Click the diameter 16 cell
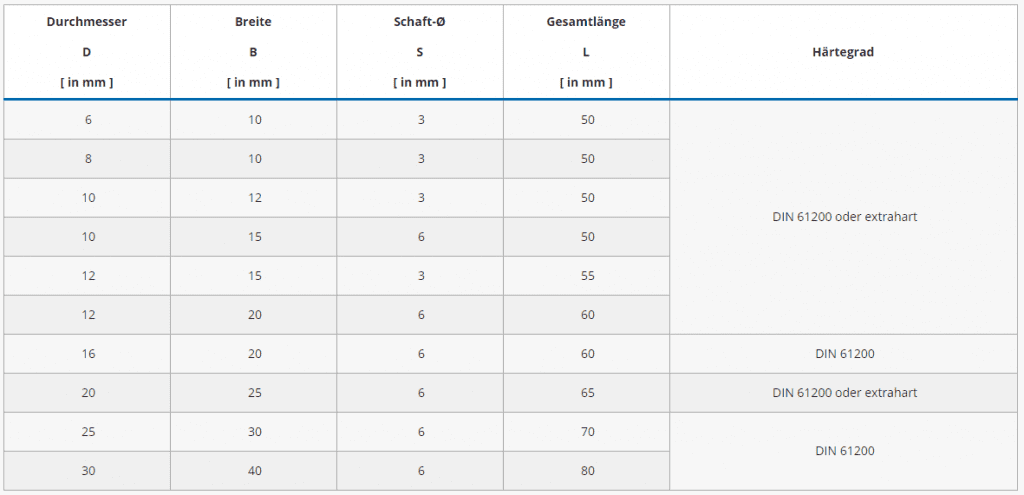 (x=88, y=354)
